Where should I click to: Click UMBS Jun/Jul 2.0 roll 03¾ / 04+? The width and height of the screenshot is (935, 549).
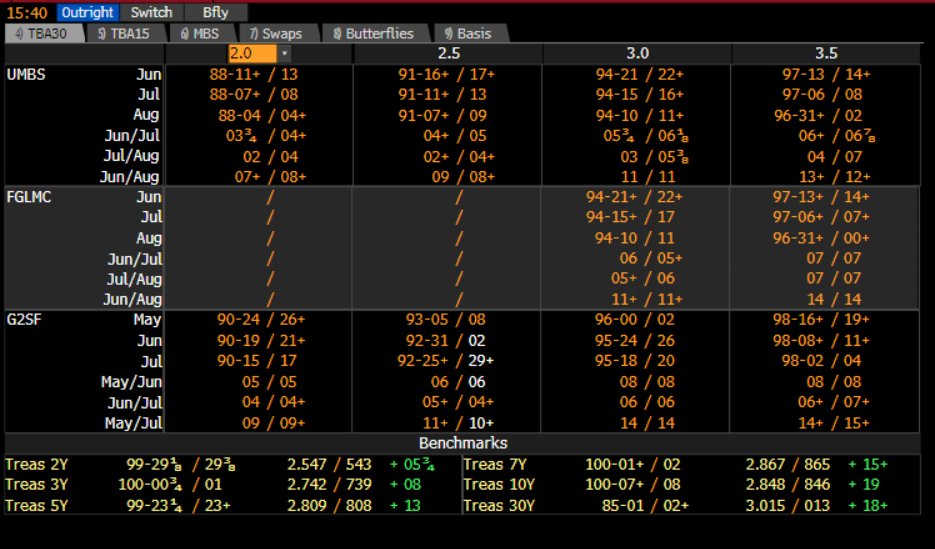click(x=266, y=136)
